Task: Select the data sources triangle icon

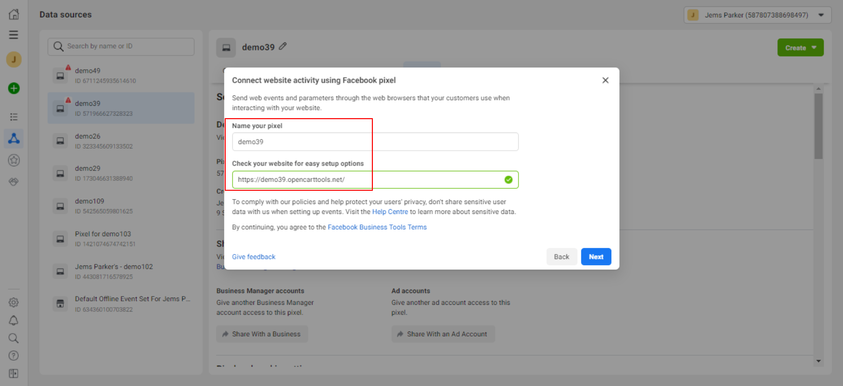Action: (14, 138)
